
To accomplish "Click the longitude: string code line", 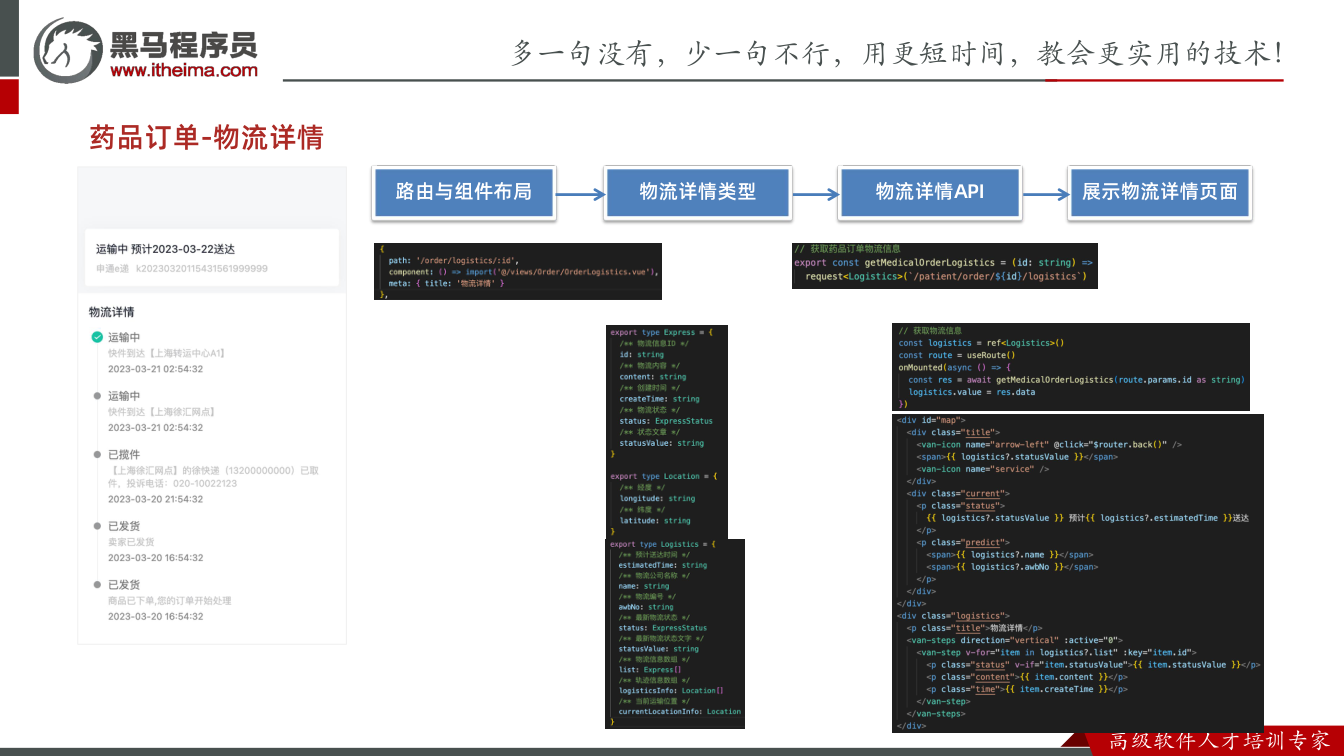I will click(657, 498).
